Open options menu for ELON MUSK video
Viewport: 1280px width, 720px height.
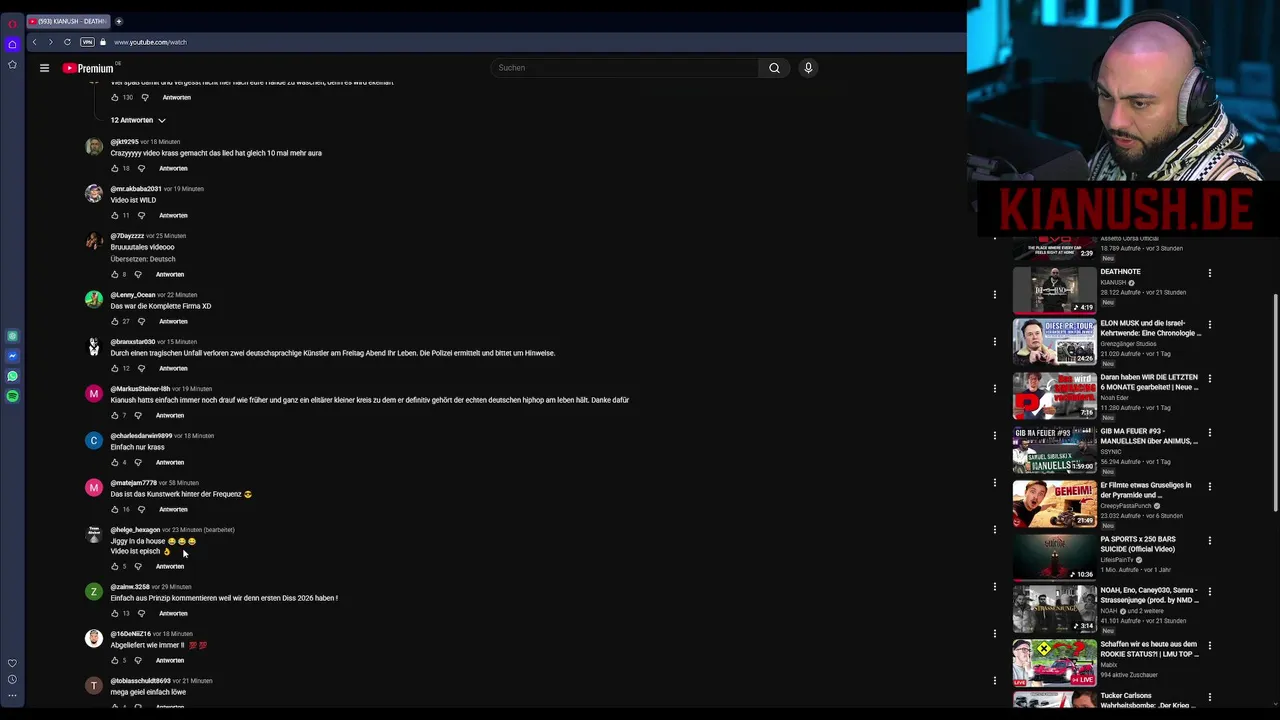(x=1209, y=325)
